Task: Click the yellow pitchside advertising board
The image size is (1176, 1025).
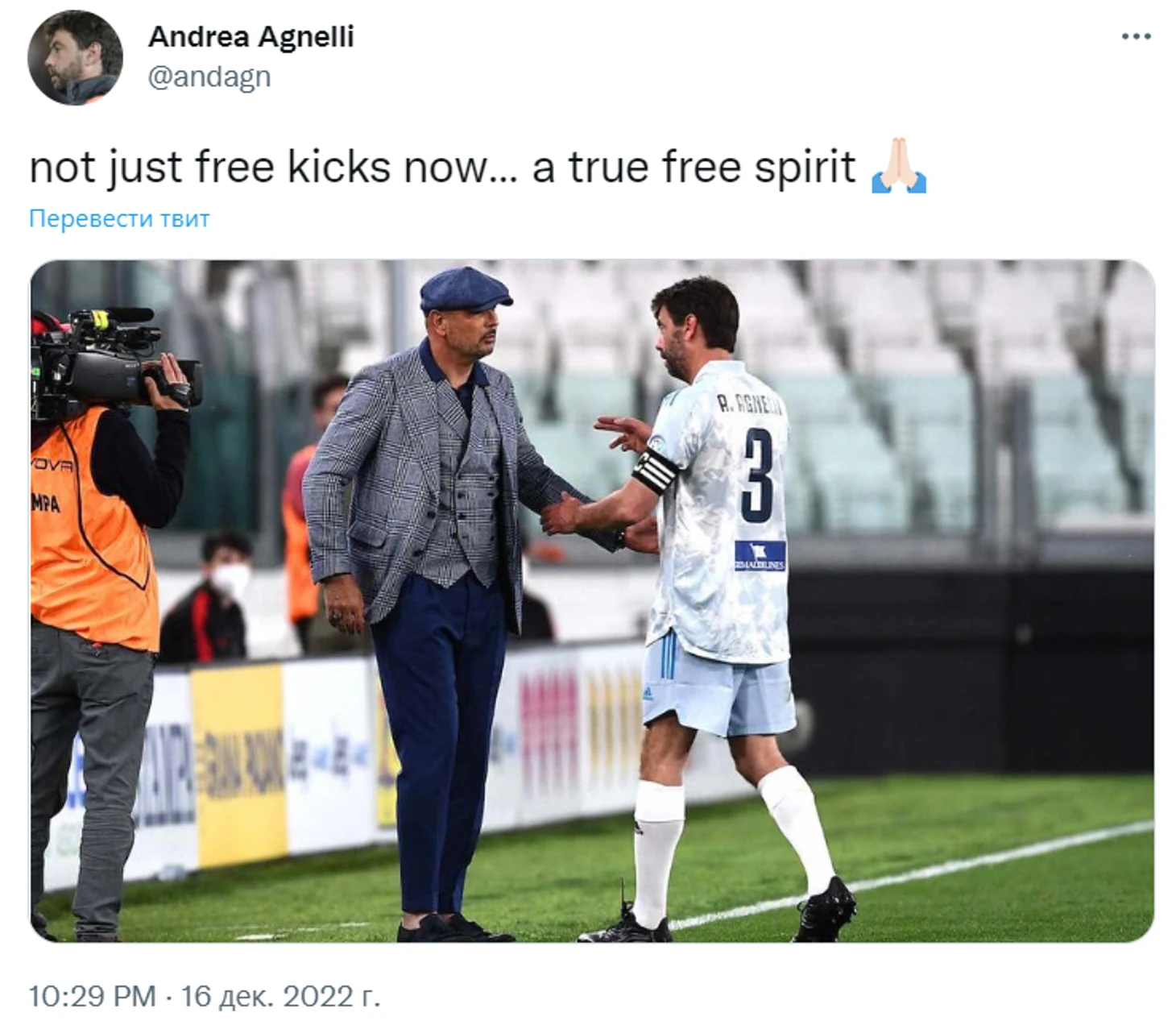Action: pyautogui.click(x=238, y=761)
